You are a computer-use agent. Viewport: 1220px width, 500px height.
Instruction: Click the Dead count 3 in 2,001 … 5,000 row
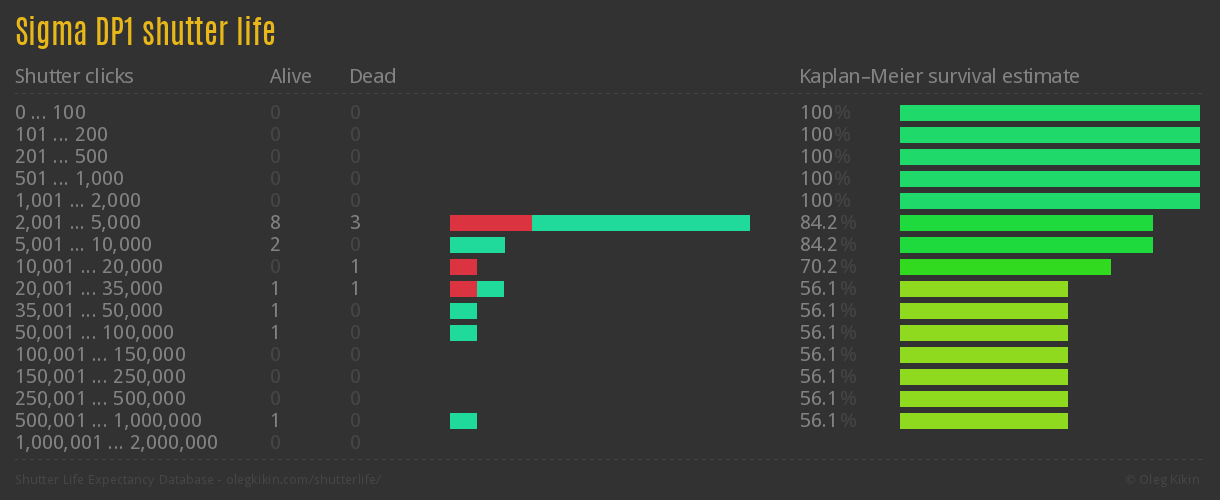pos(355,223)
